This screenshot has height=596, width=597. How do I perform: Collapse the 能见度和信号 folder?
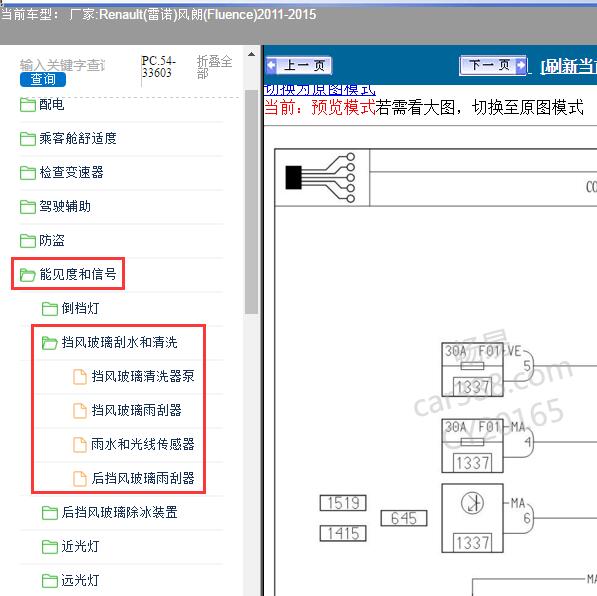(x=78, y=274)
